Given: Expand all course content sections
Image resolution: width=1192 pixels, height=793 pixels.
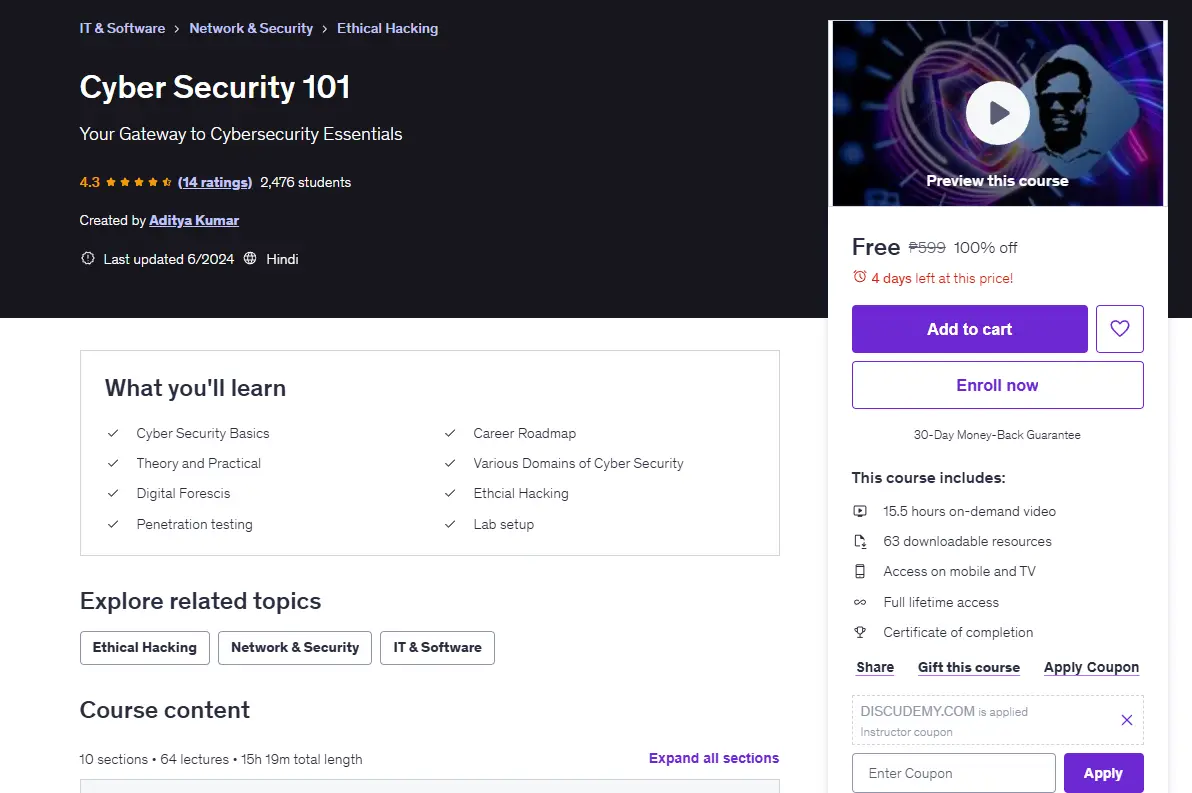Looking at the screenshot, I should coord(714,758).
